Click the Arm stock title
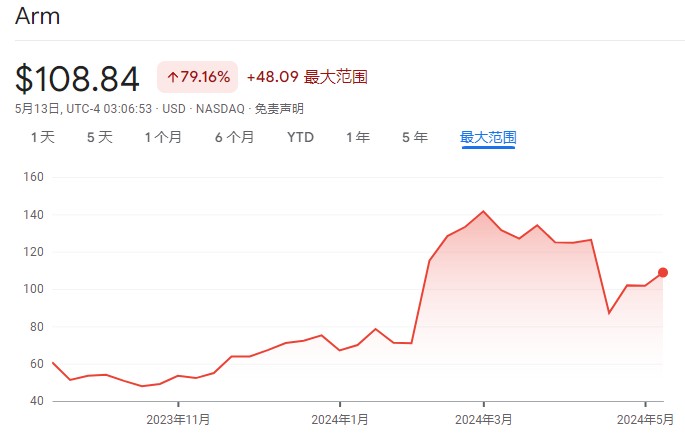 tap(38, 16)
